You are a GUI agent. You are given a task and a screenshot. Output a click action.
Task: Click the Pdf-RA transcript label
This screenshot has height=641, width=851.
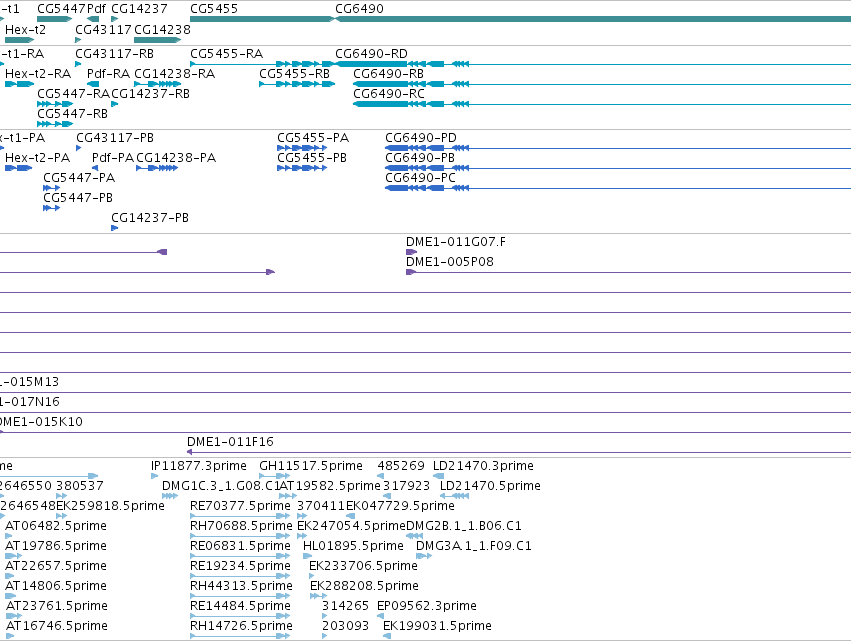109,73
